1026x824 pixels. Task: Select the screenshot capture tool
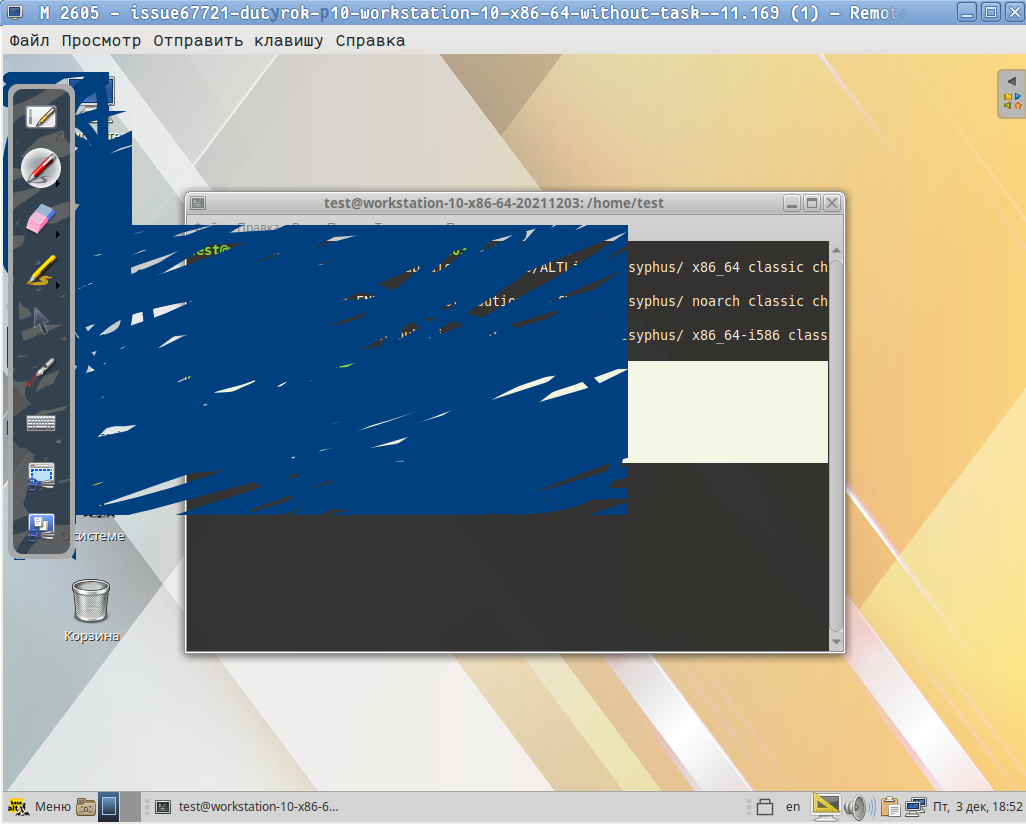coord(40,474)
